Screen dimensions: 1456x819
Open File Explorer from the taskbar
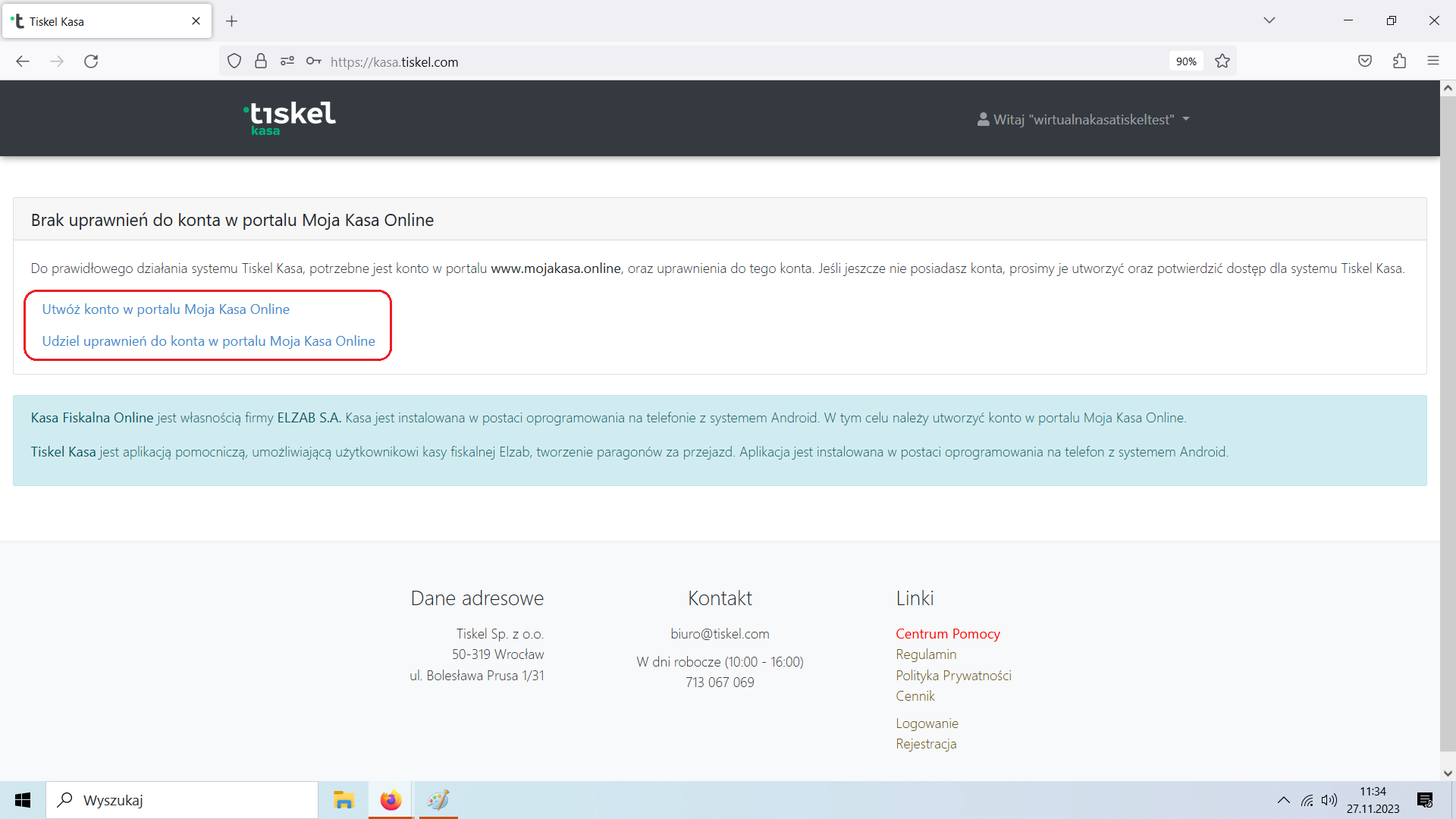click(344, 800)
